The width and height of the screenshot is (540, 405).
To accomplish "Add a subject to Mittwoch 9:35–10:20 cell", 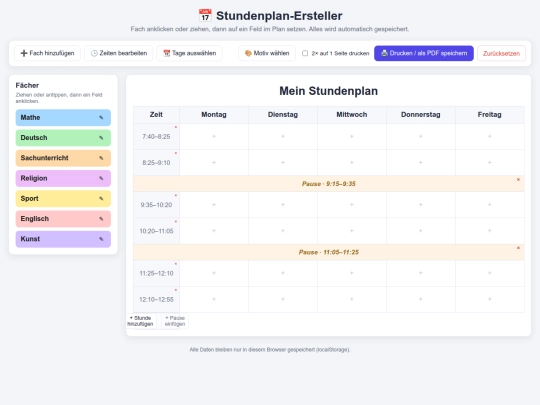I will (352, 205).
